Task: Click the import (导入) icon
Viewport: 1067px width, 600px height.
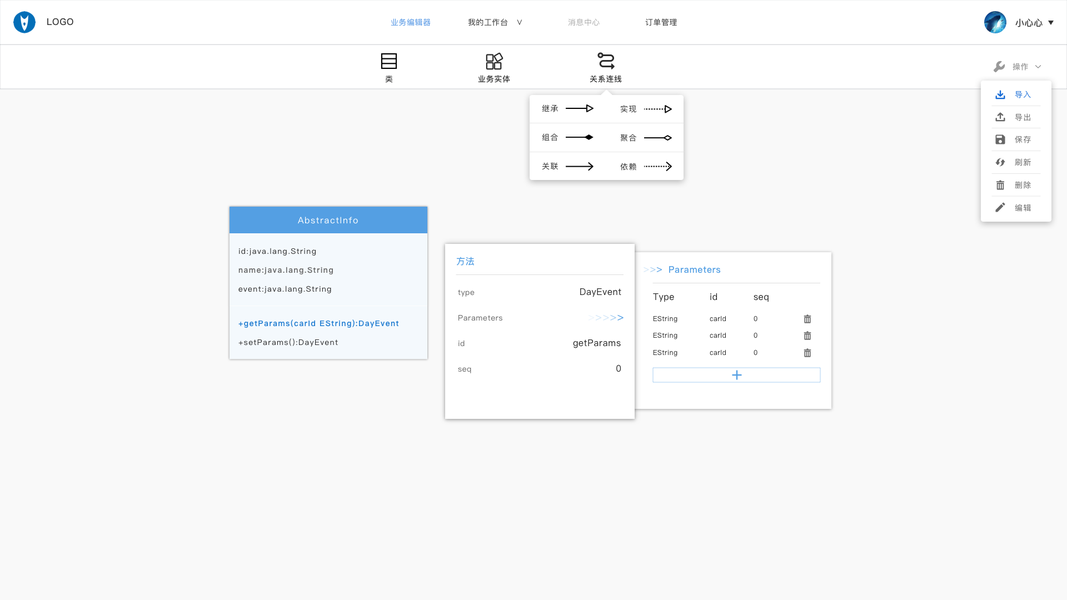Action: [x=1000, y=95]
